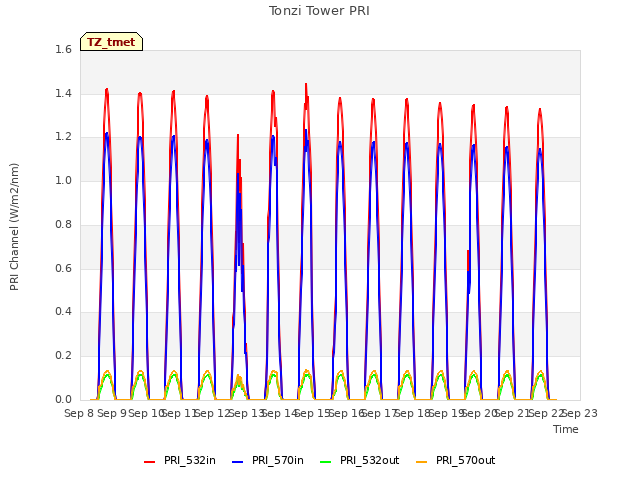Select the PRI_570in legend label
Image resolution: width=640 pixels, height=480 pixels.
[x=278, y=460]
